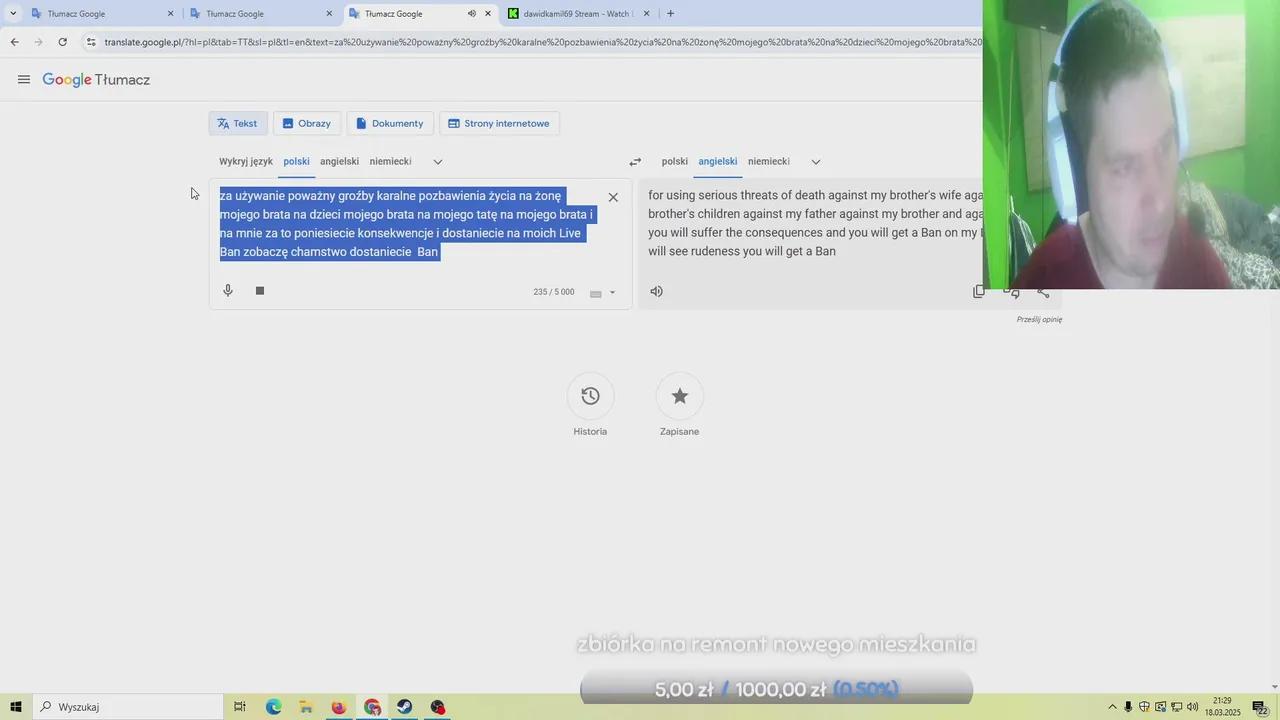Select angielski as target language
The height and width of the screenshot is (720, 1280).
click(718, 161)
